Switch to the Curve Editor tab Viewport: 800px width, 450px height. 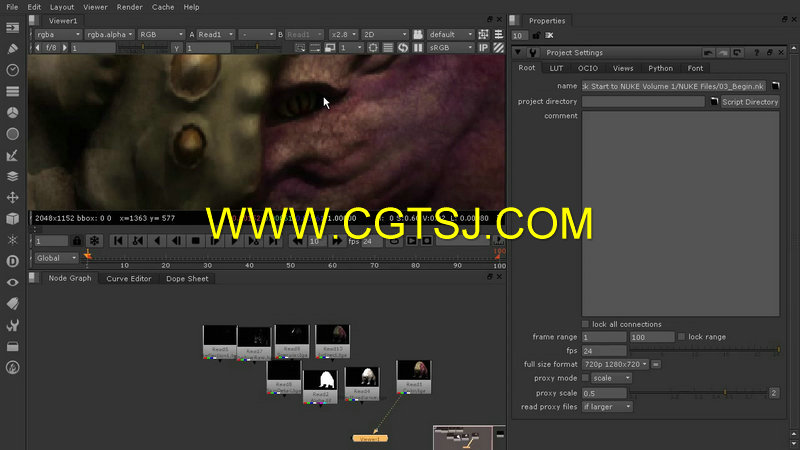[129, 279]
